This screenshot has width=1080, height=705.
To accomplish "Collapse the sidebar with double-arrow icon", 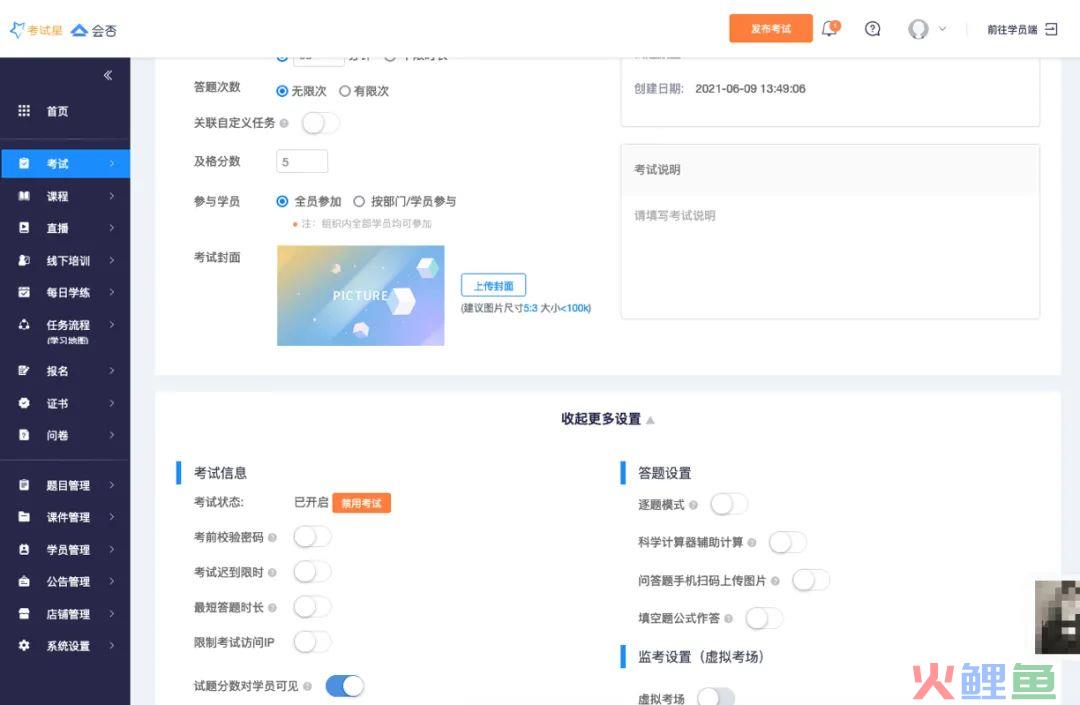I will [x=107, y=75].
